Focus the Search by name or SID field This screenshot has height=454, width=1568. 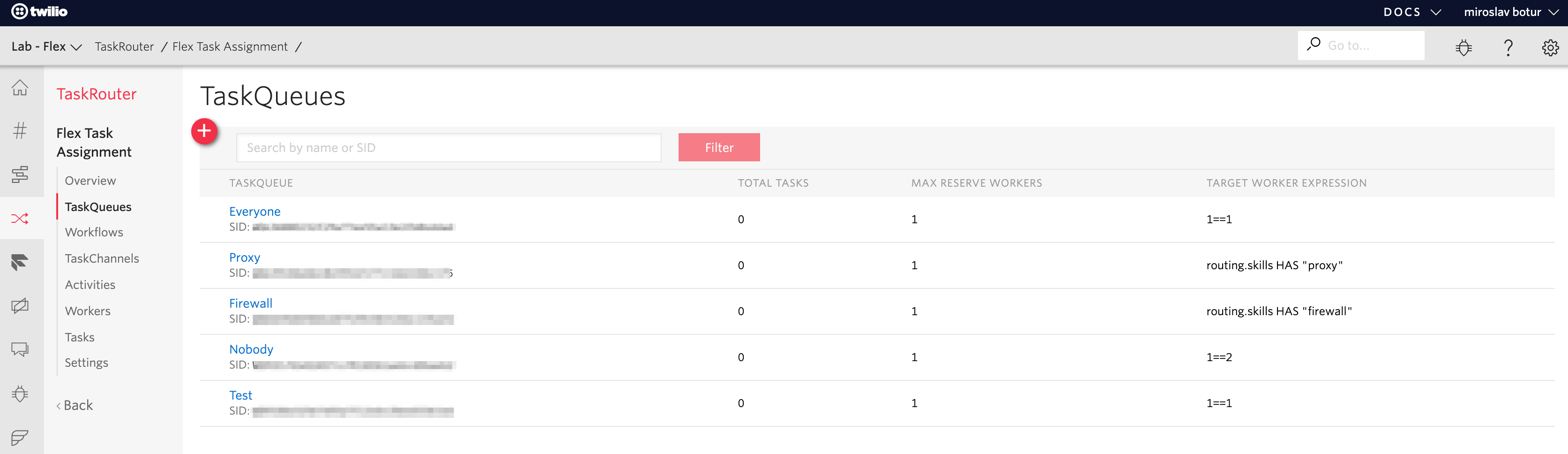point(448,147)
